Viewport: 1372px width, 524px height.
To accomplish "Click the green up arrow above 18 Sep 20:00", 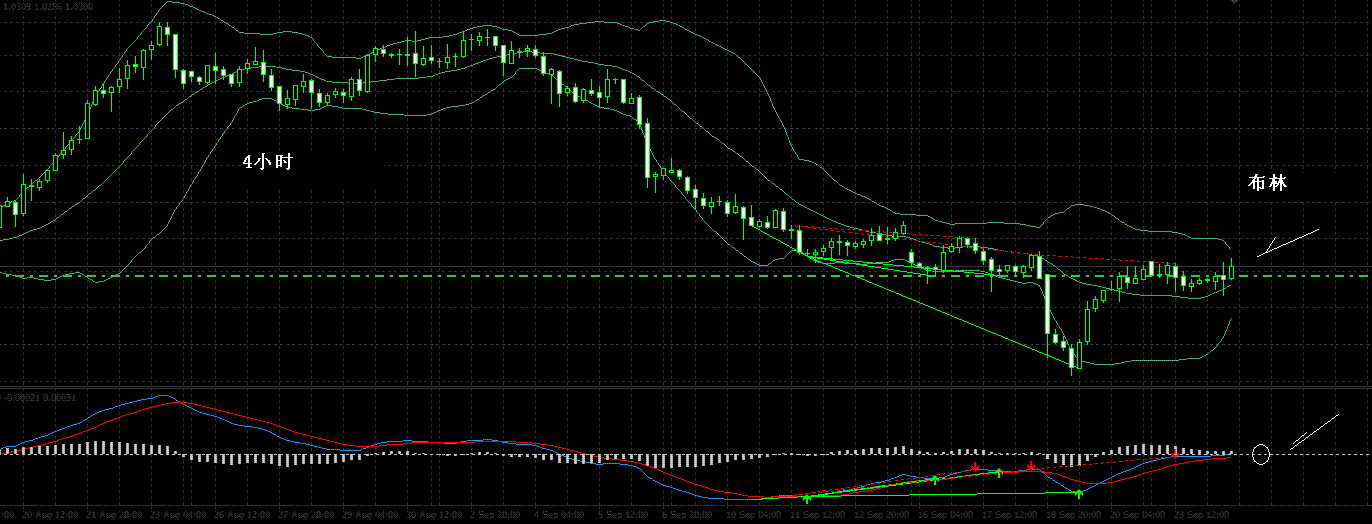I will click(1079, 494).
